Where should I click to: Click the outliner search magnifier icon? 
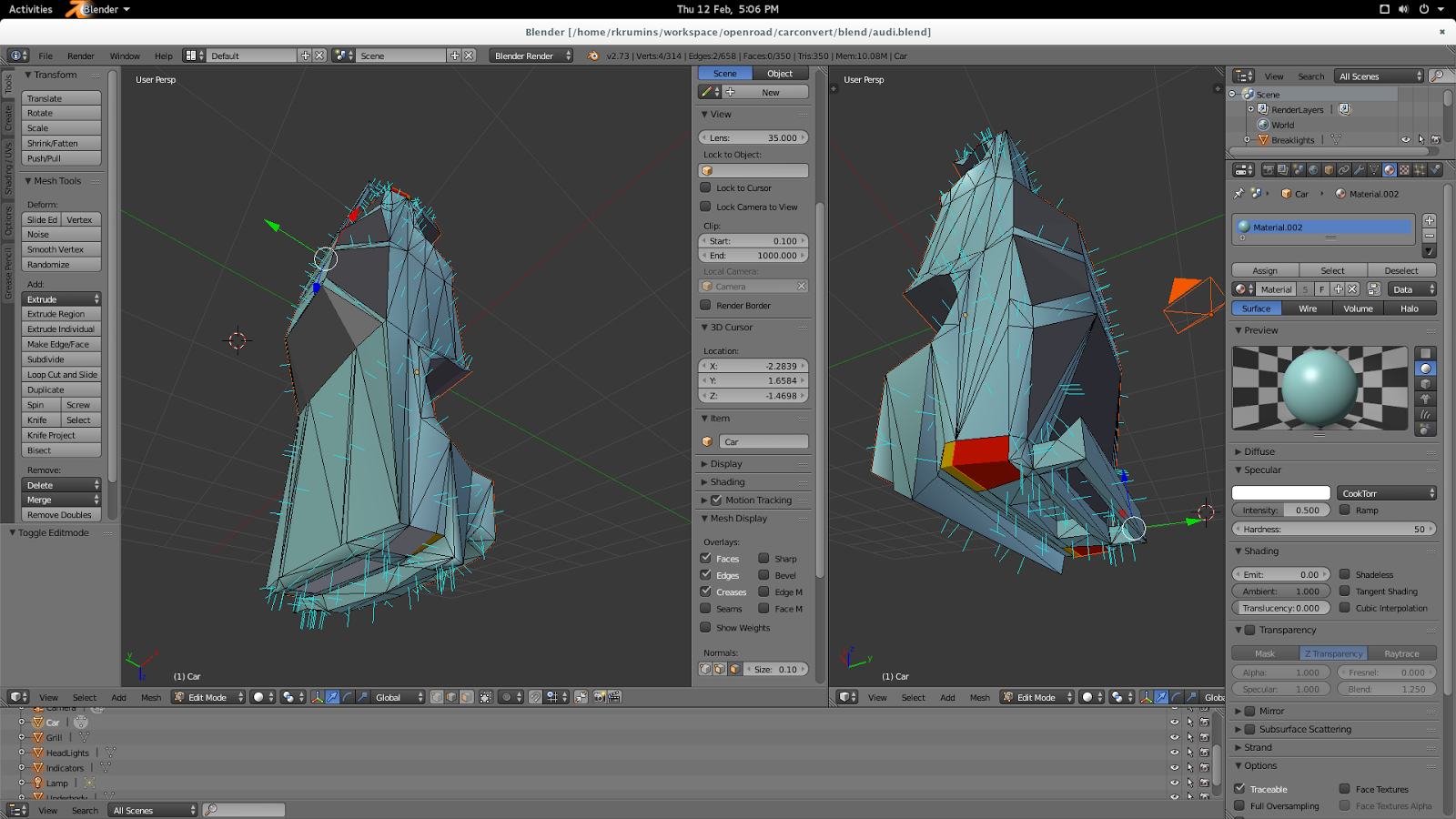click(x=1437, y=76)
